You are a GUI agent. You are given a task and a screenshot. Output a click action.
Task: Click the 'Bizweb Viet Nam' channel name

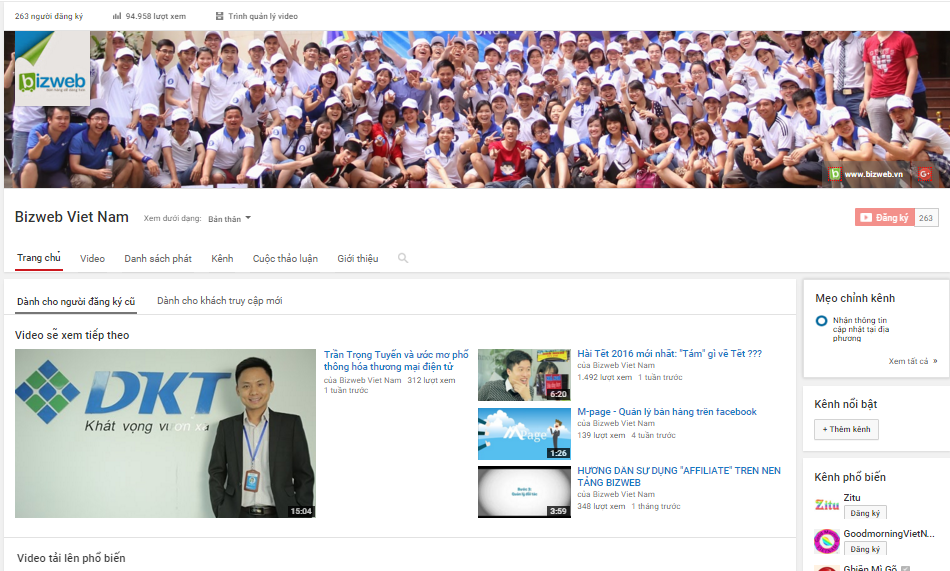click(x=71, y=217)
